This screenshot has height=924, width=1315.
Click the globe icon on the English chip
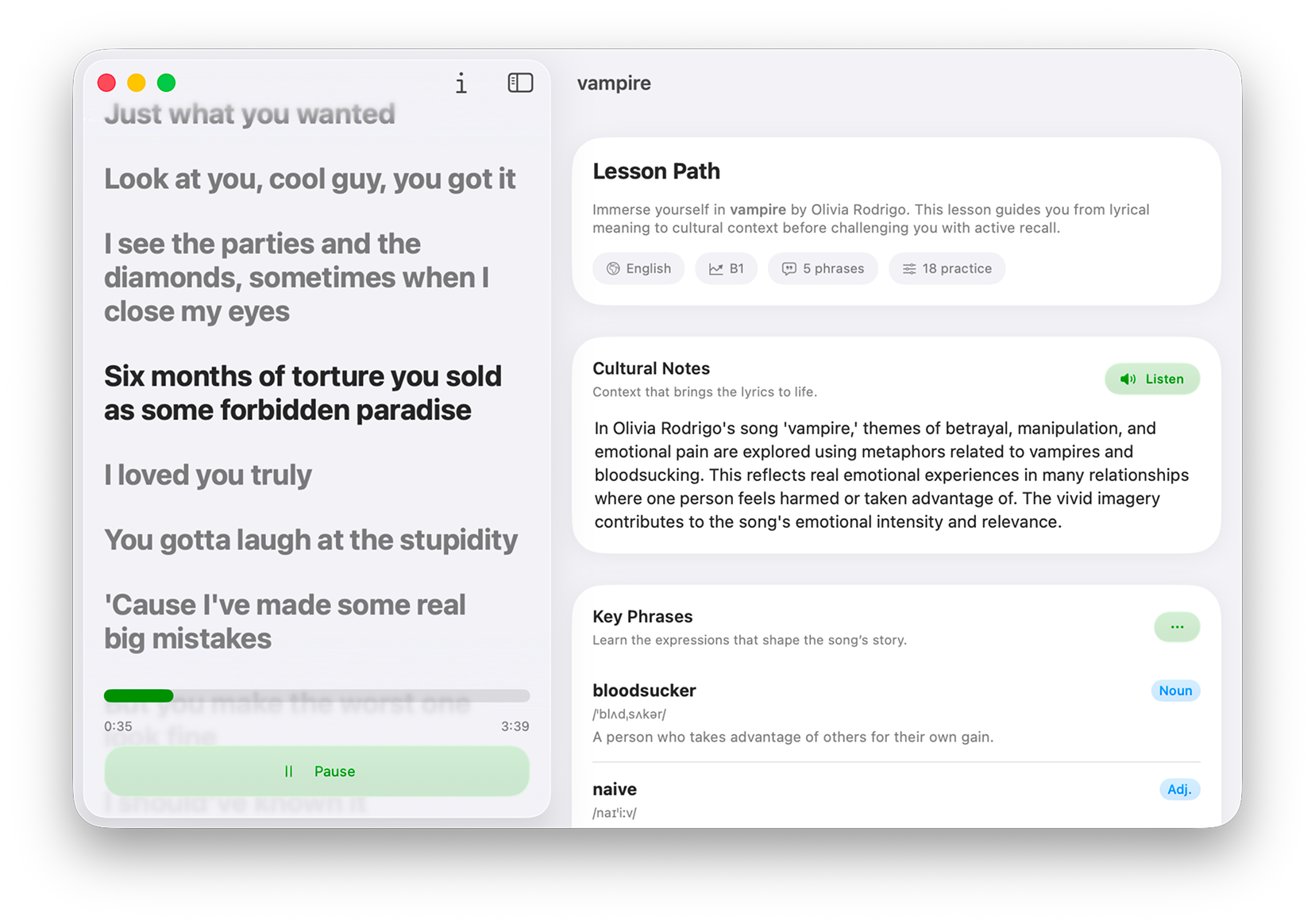[613, 268]
